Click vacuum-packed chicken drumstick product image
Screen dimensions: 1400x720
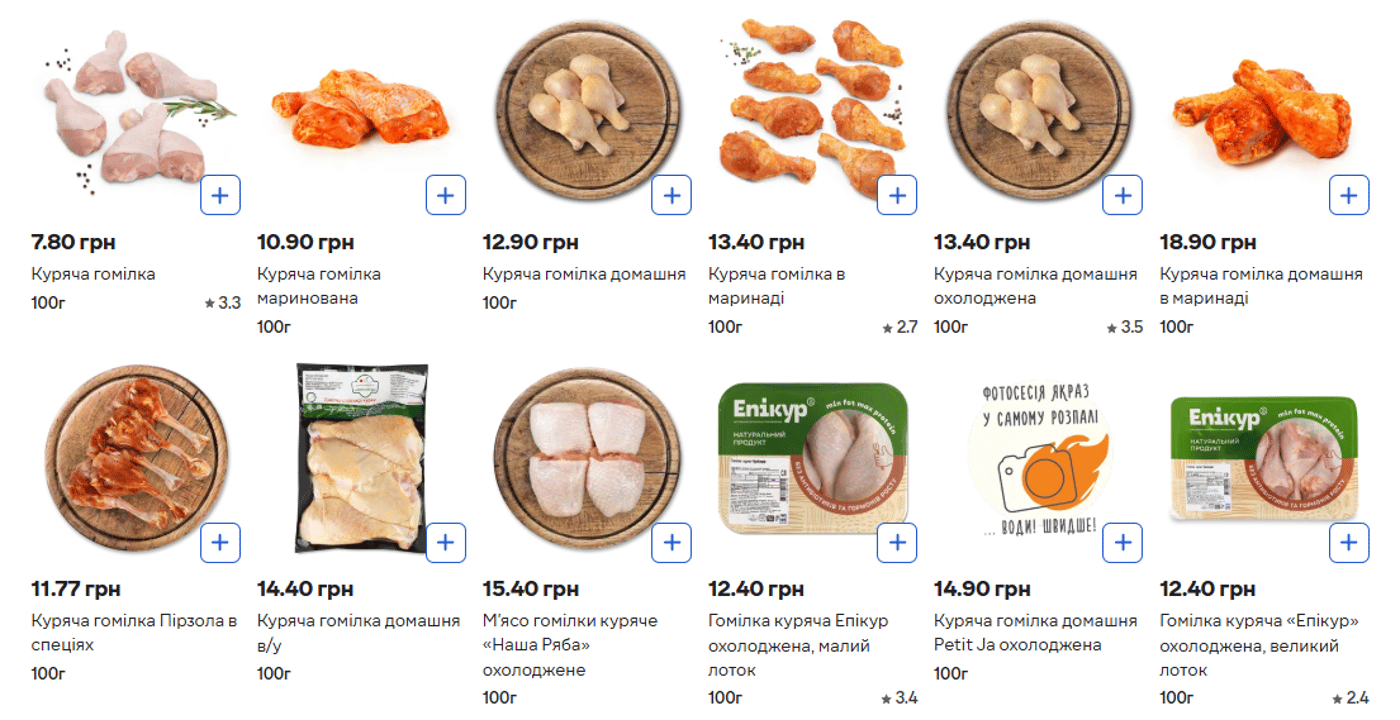tap(363, 458)
